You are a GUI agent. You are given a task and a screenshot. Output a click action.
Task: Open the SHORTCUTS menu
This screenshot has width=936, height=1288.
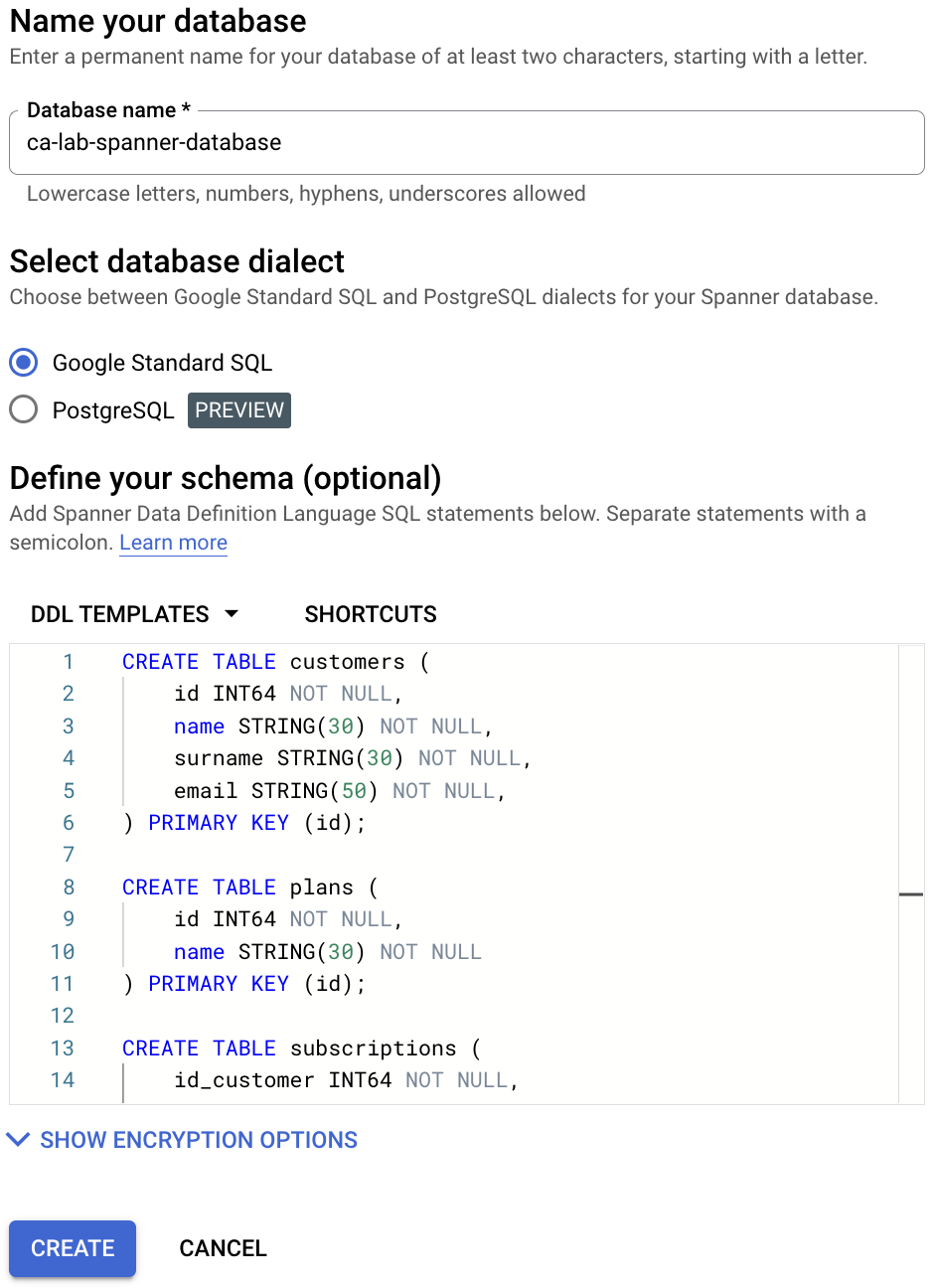pyautogui.click(x=371, y=614)
